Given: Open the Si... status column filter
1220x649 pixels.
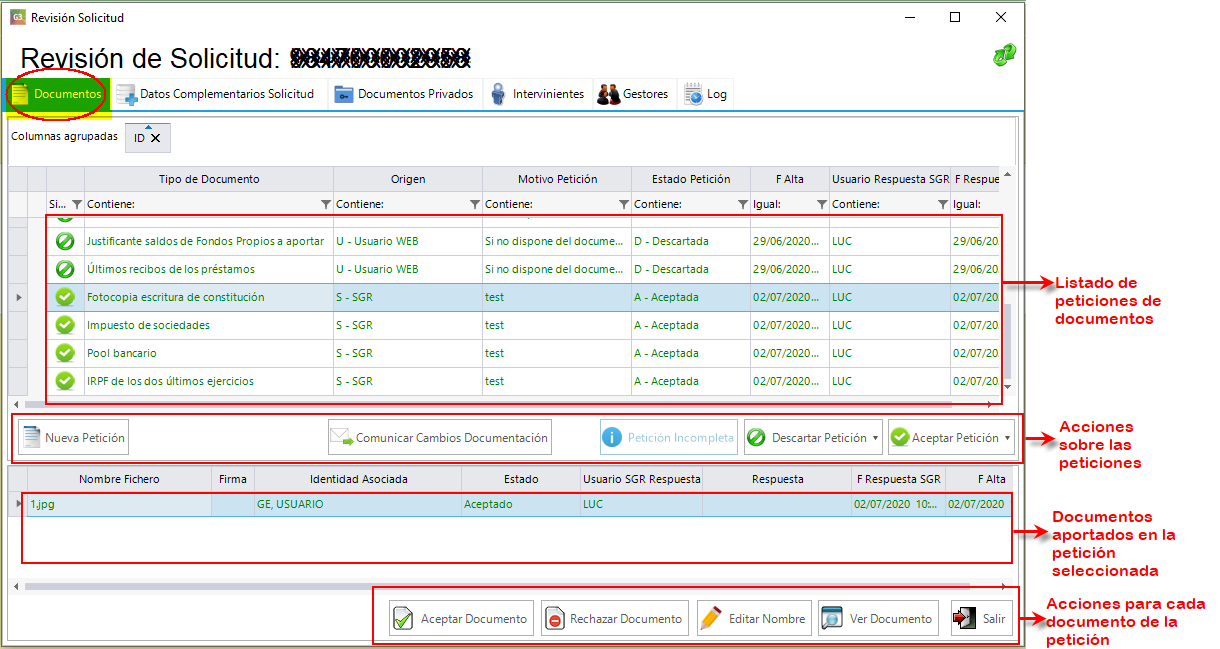Looking at the screenshot, I should point(77,204).
